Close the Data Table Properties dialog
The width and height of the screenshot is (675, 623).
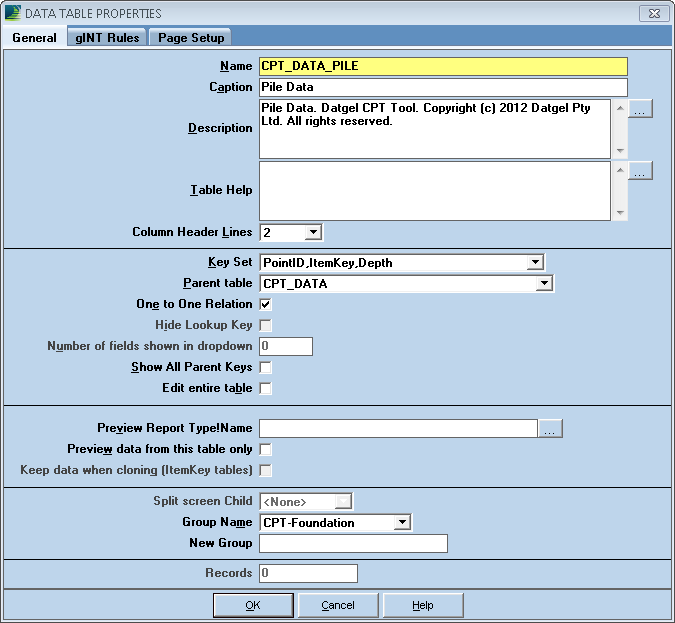[653, 13]
